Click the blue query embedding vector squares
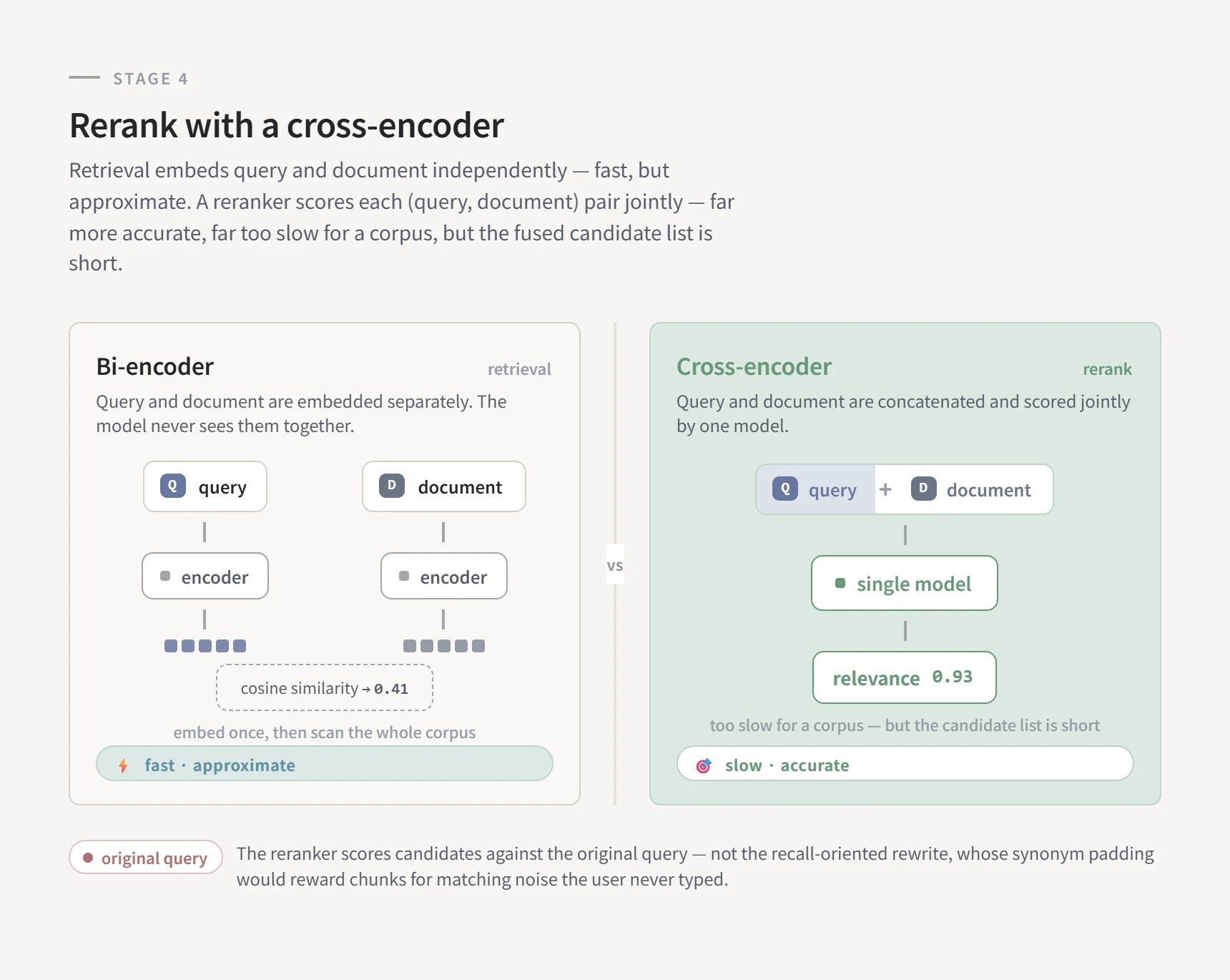This screenshot has height=980, width=1230. pos(205,646)
